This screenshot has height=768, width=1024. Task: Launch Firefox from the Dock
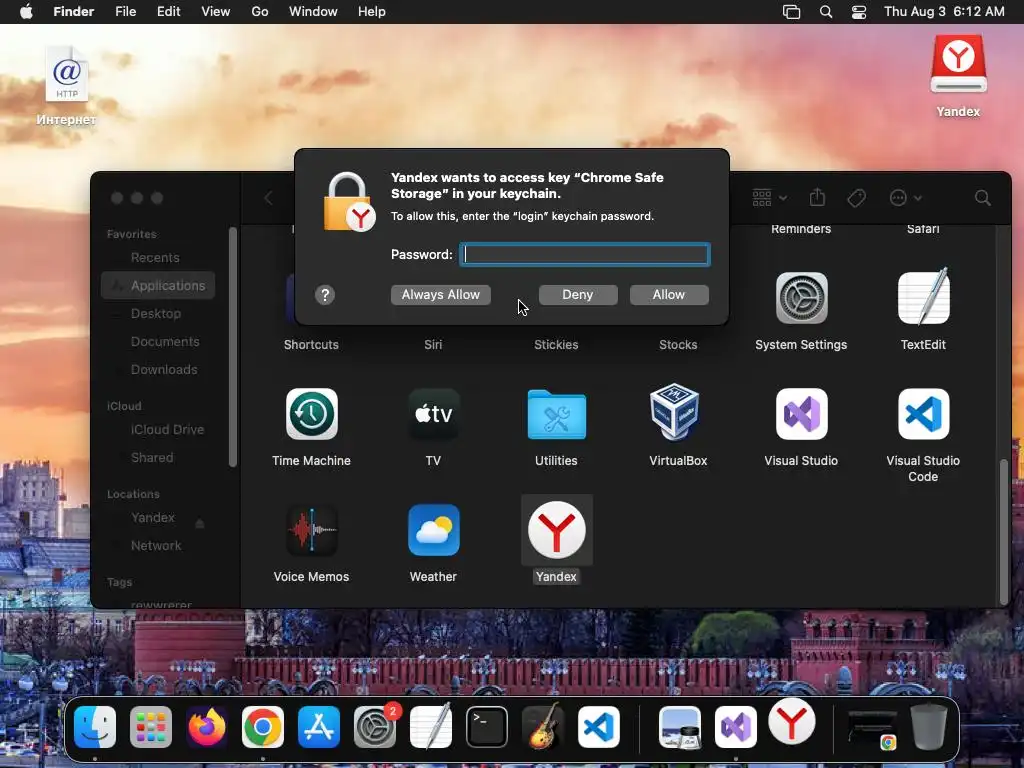(x=207, y=727)
